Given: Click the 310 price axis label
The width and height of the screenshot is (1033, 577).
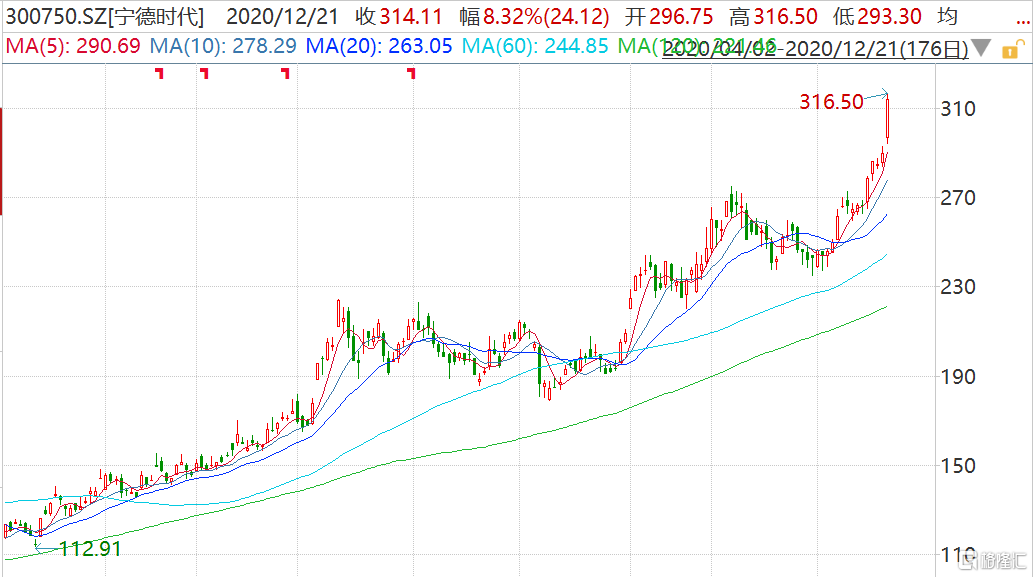Looking at the screenshot, I should click(x=958, y=109).
